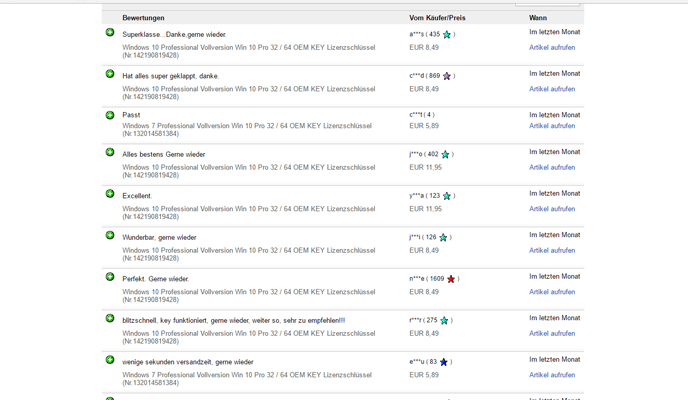Click the 'Vom Käufer/Preis' column header
688x400 pixels.
click(x=437, y=18)
